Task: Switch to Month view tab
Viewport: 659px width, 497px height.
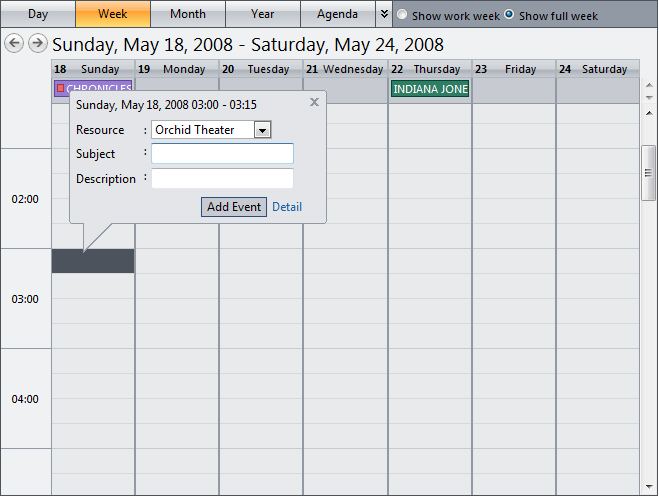Action: pos(188,14)
